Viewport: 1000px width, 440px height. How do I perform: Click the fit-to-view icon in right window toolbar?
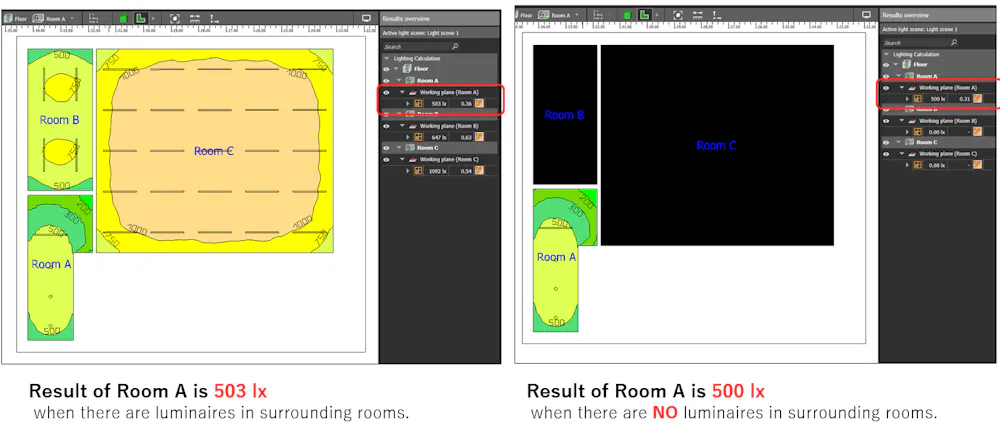click(678, 15)
